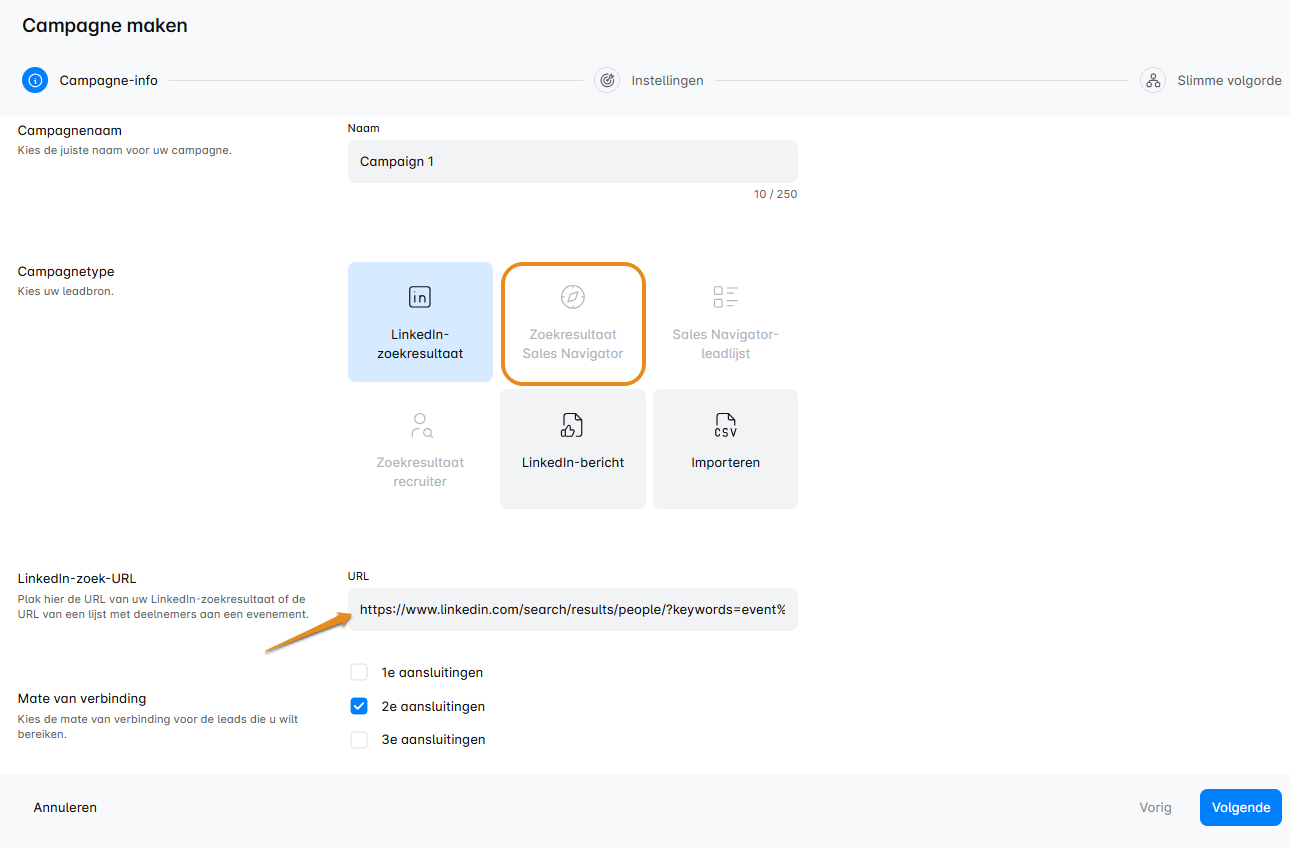Click the Slimme volgorde step icon

point(1153,81)
